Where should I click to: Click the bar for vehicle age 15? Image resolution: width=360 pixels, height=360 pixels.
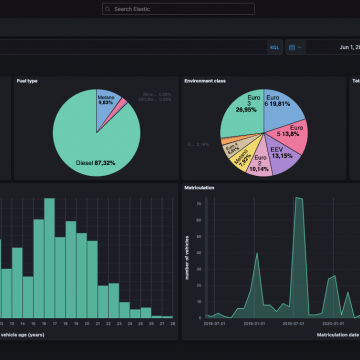(x=39, y=268)
